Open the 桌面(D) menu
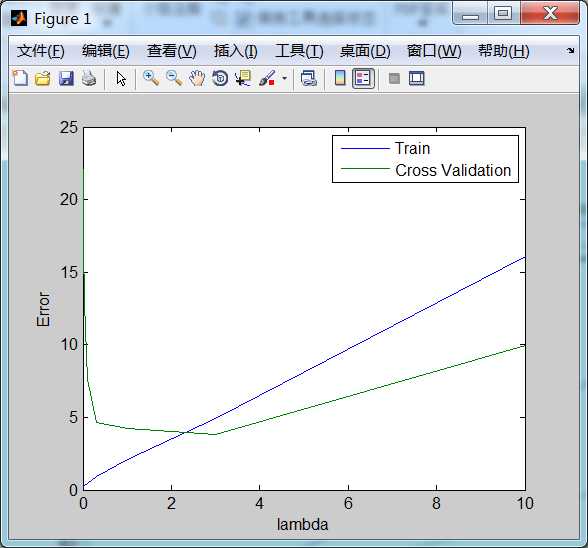The width and height of the screenshot is (588, 548). point(365,51)
